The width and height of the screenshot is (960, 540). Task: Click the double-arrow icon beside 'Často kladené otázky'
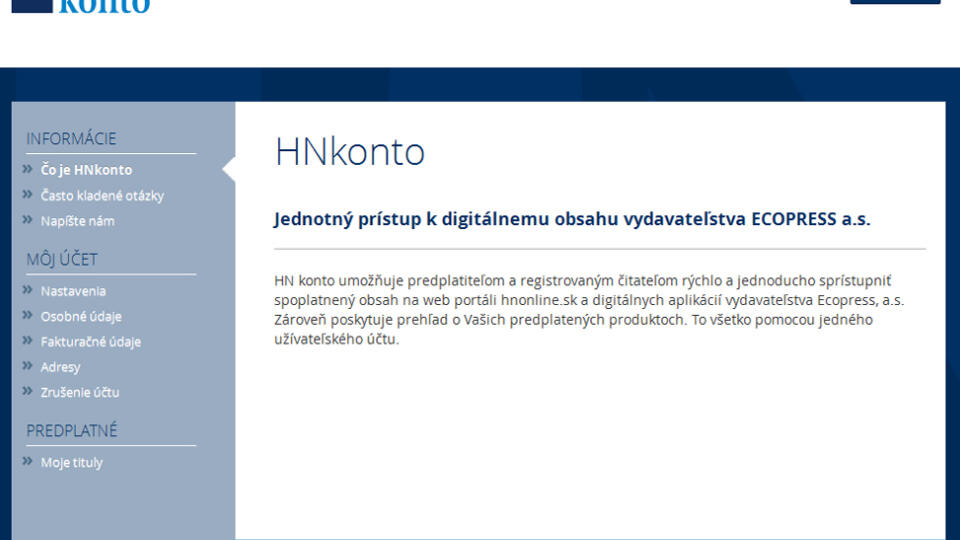(28, 195)
